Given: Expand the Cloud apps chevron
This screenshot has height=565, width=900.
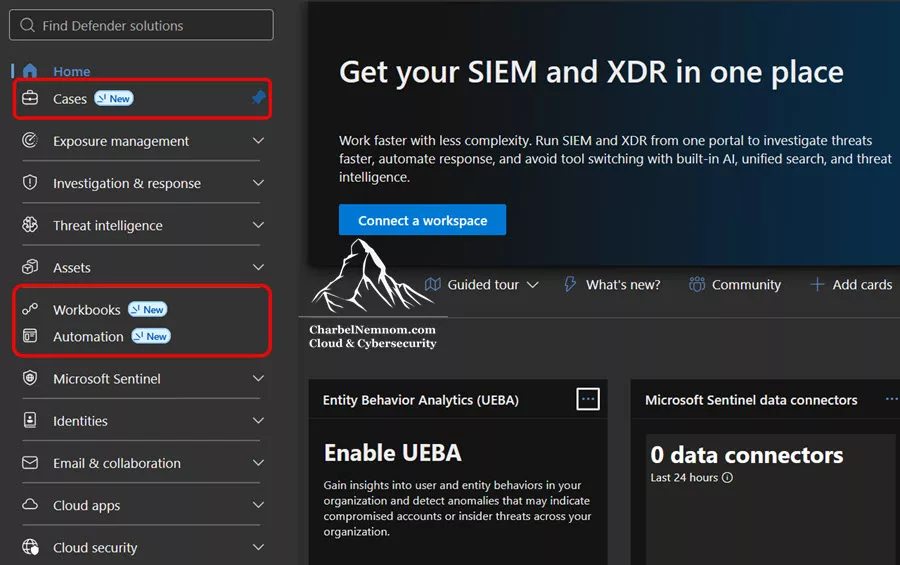Looking at the screenshot, I should (x=258, y=505).
